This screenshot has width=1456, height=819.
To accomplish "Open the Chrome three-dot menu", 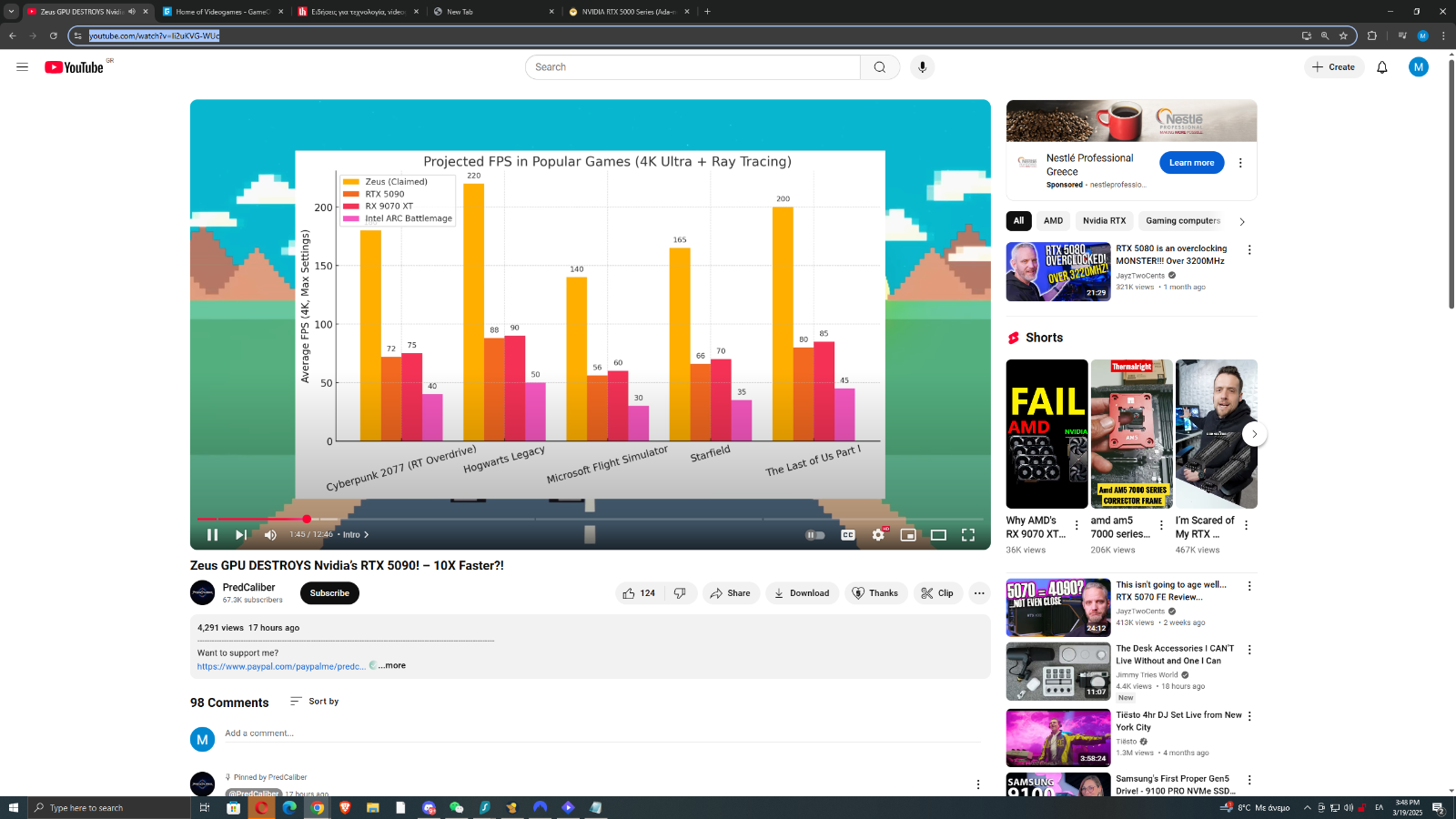I will coord(1443,35).
